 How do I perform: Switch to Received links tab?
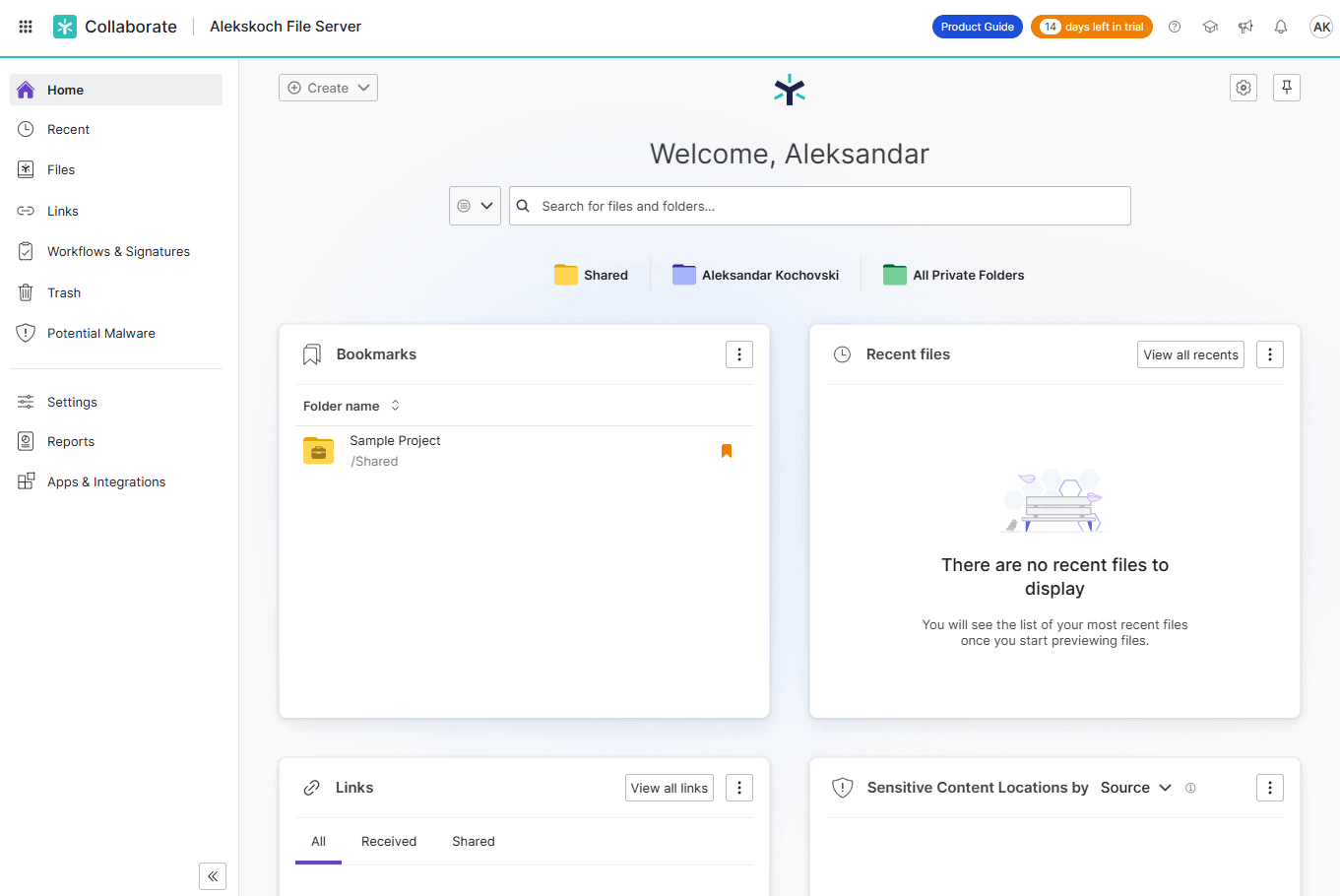click(x=389, y=842)
